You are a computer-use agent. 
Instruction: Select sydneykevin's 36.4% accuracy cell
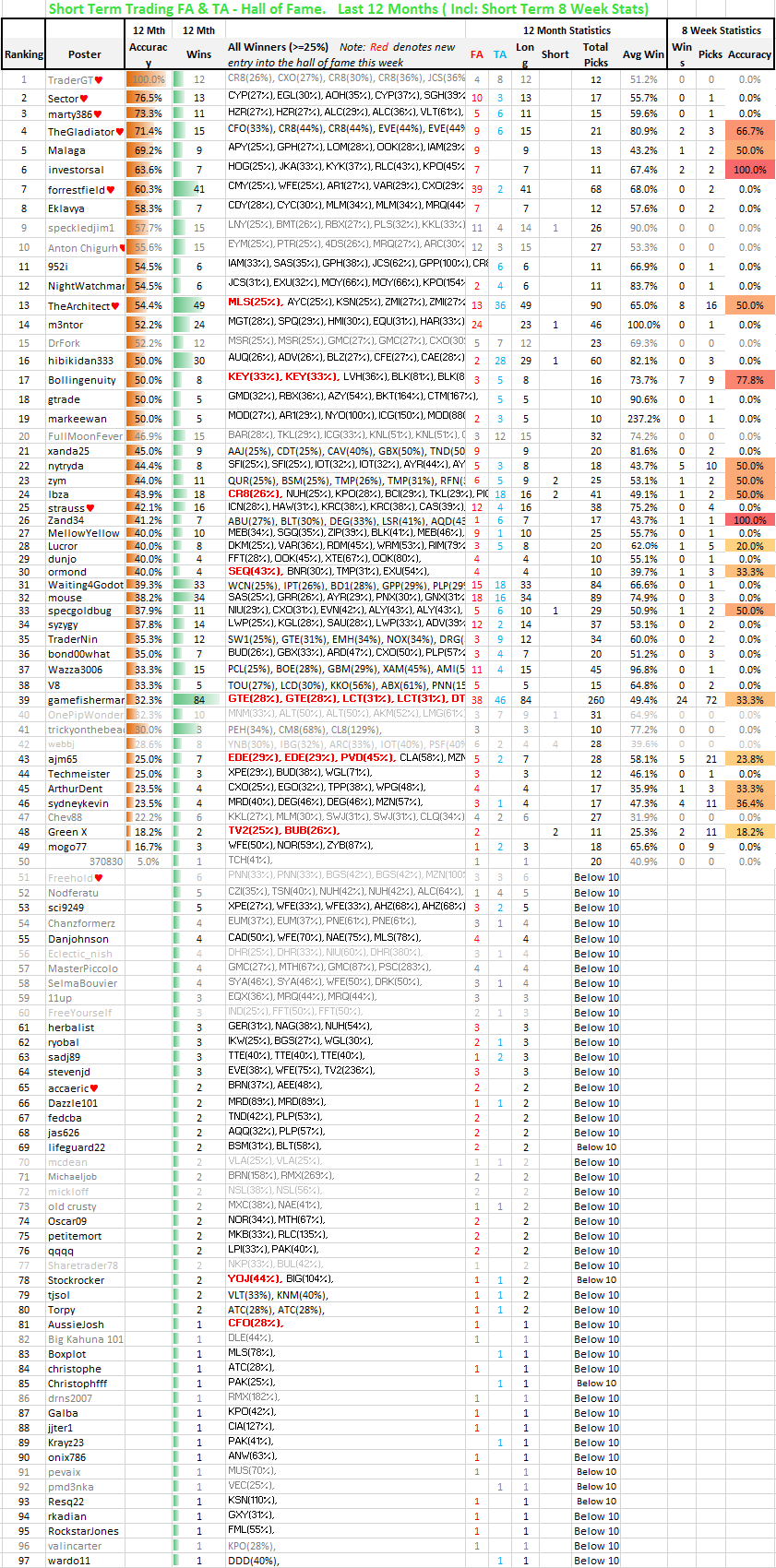coord(749,803)
